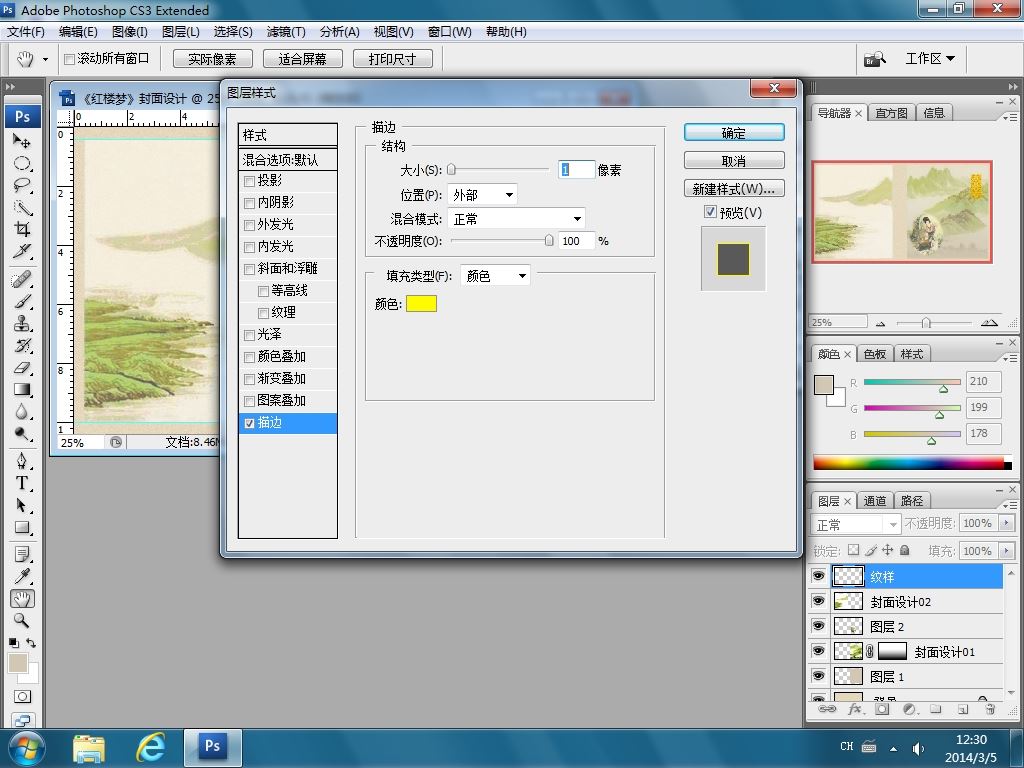1024x768 pixels.
Task: Enable the 内阴影 inner shadow checkbox
Action: pyautogui.click(x=249, y=203)
